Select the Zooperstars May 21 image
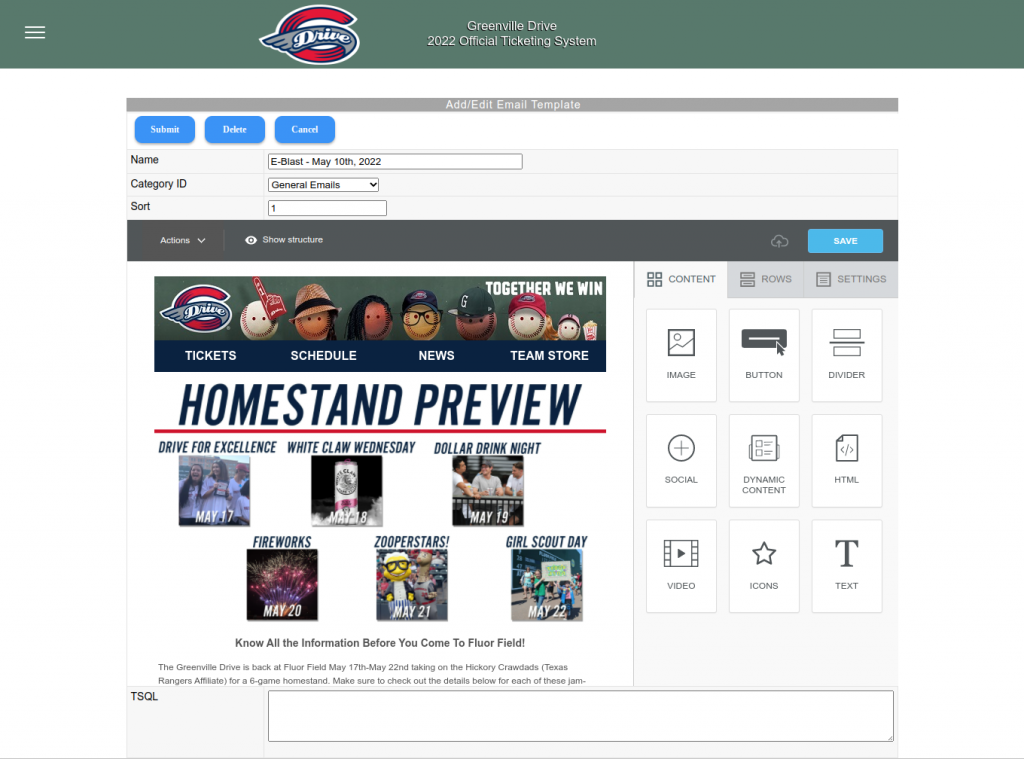Screen dimensions: 1024x759 412,585
